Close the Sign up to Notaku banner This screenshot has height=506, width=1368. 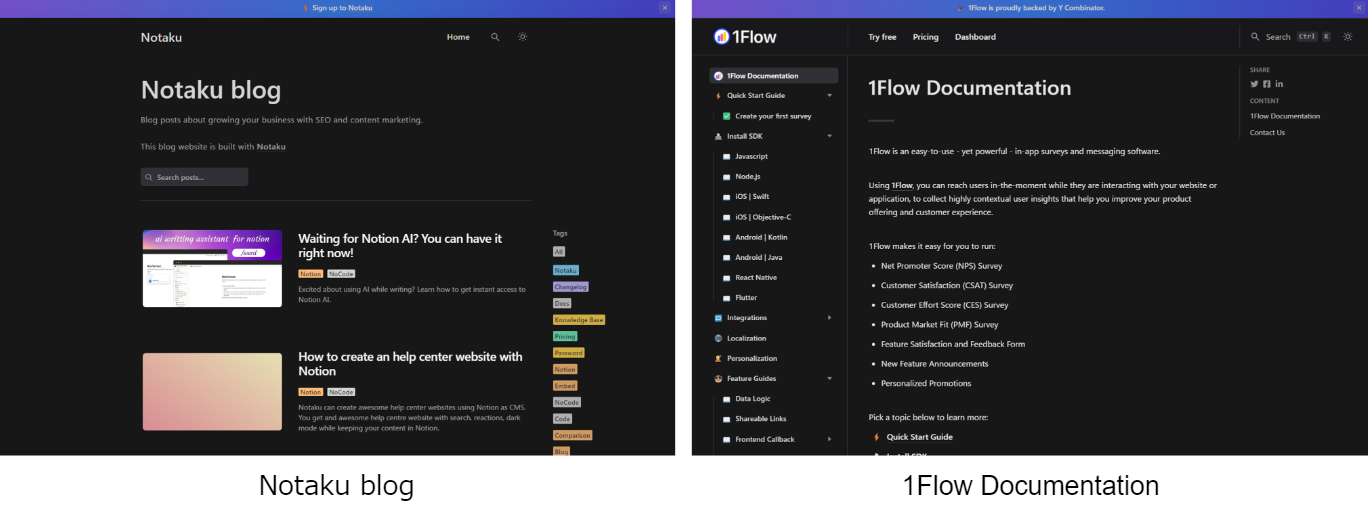[665, 7]
